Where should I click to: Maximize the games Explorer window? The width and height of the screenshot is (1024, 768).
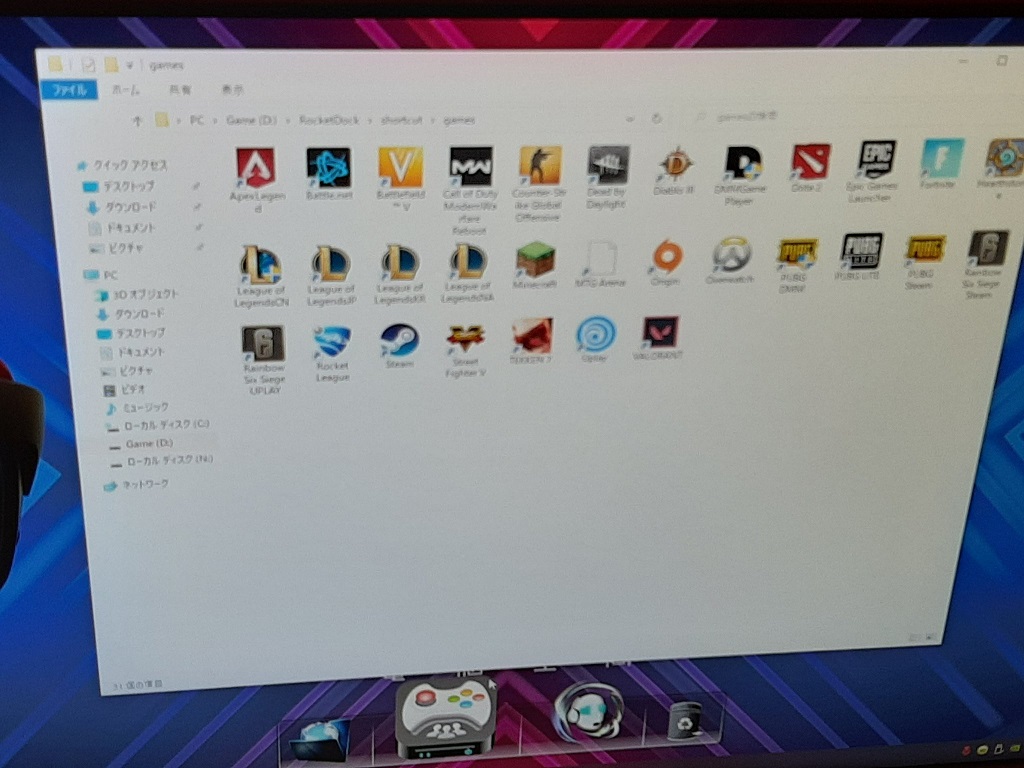click(1001, 61)
